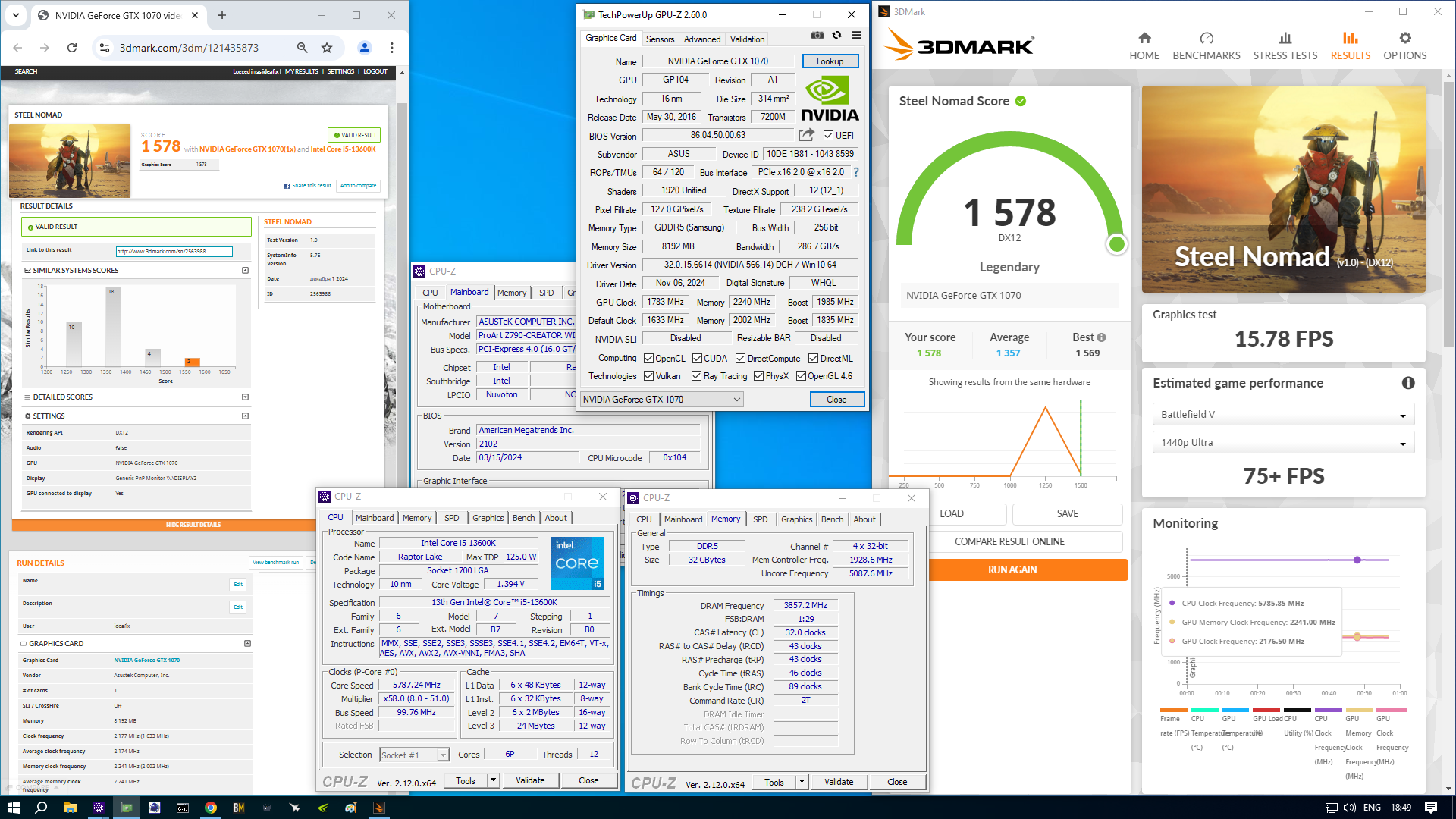Open MY RESULTS on 3dmark.com
Viewport: 1456px width, 819px height.
pyautogui.click(x=301, y=72)
